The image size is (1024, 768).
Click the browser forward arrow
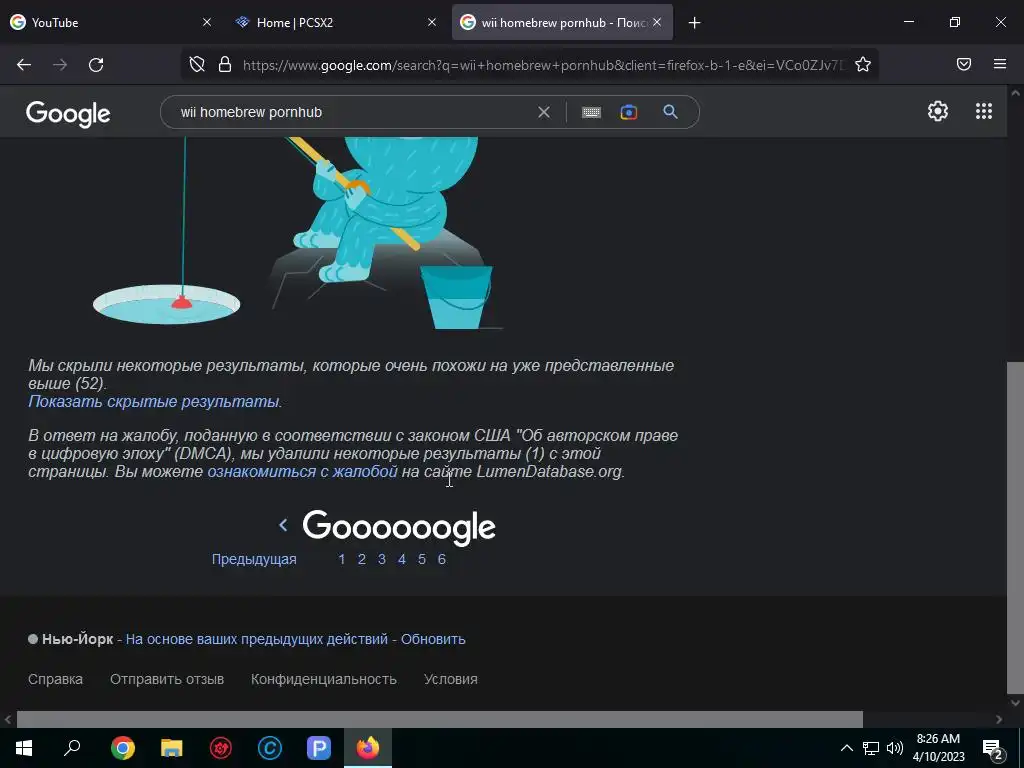(x=60, y=65)
